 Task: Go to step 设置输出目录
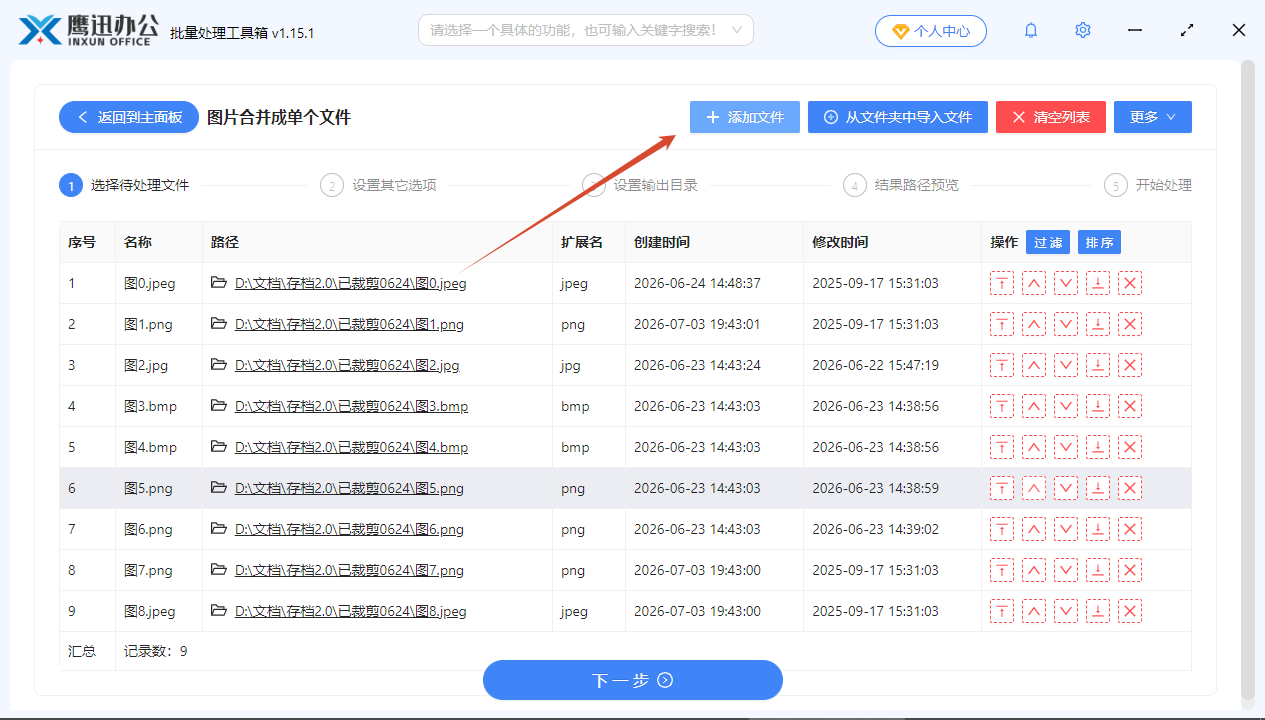[640, 185]
